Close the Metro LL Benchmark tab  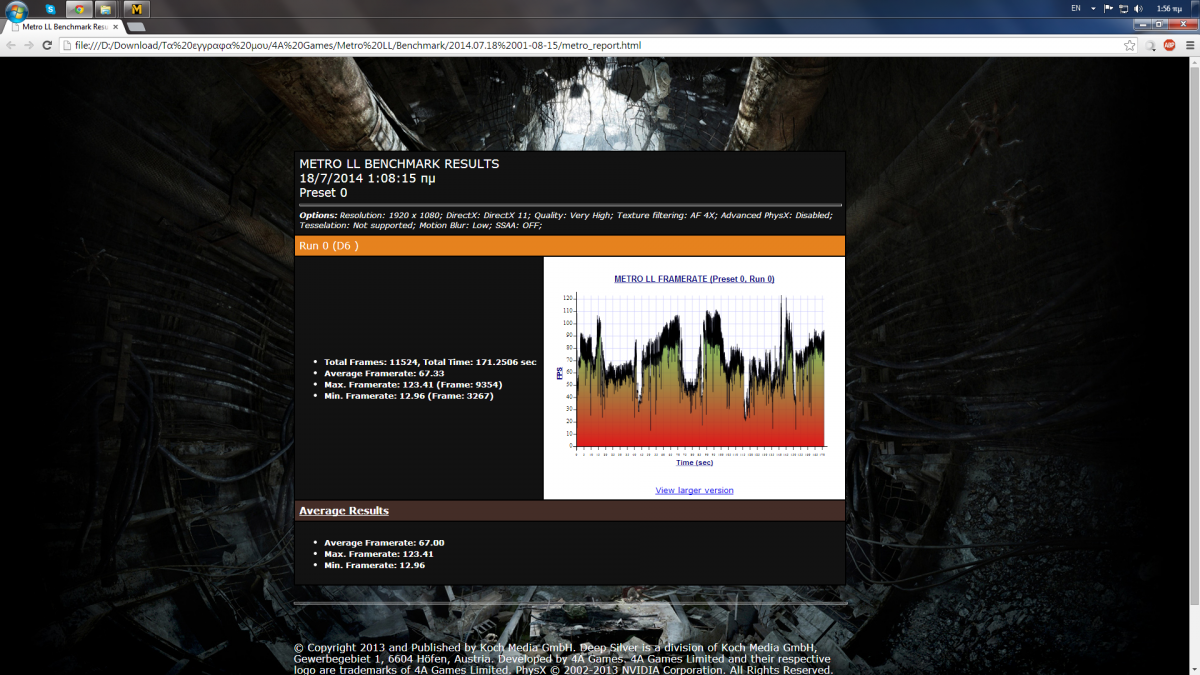pyautogui.click(x=113, y=26)
